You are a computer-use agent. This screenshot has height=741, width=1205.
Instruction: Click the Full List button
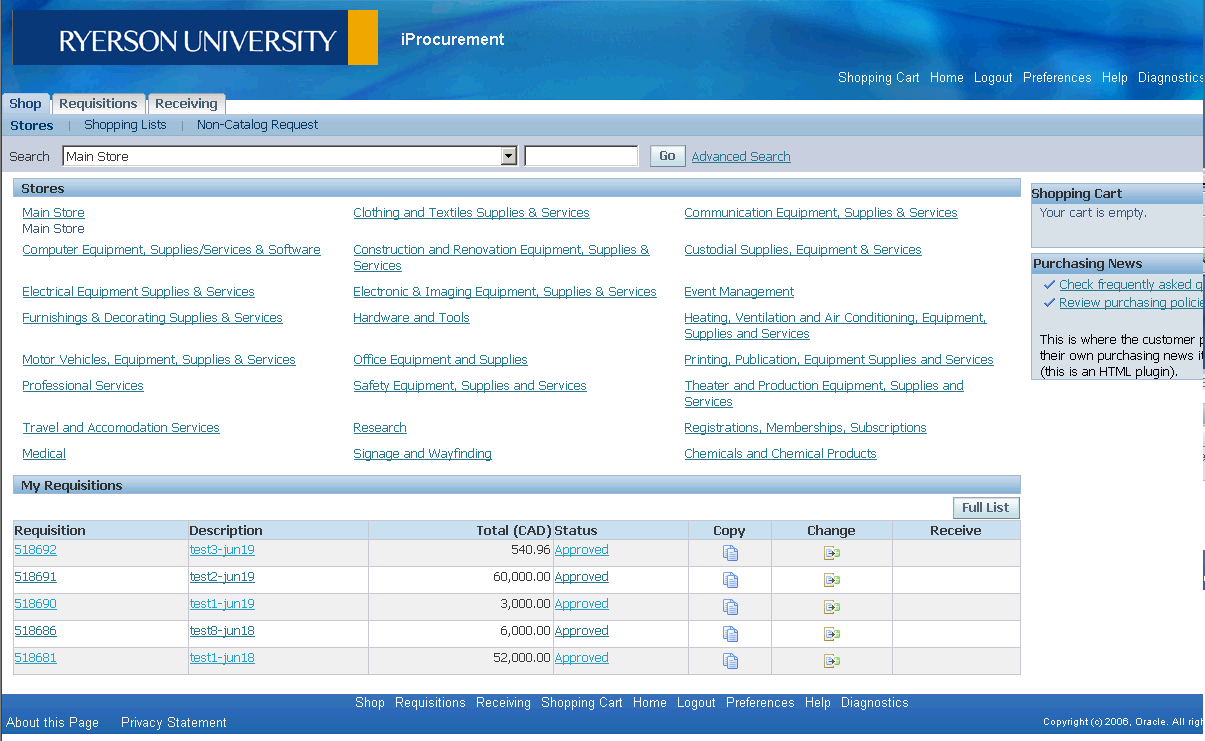coord(985,508)
